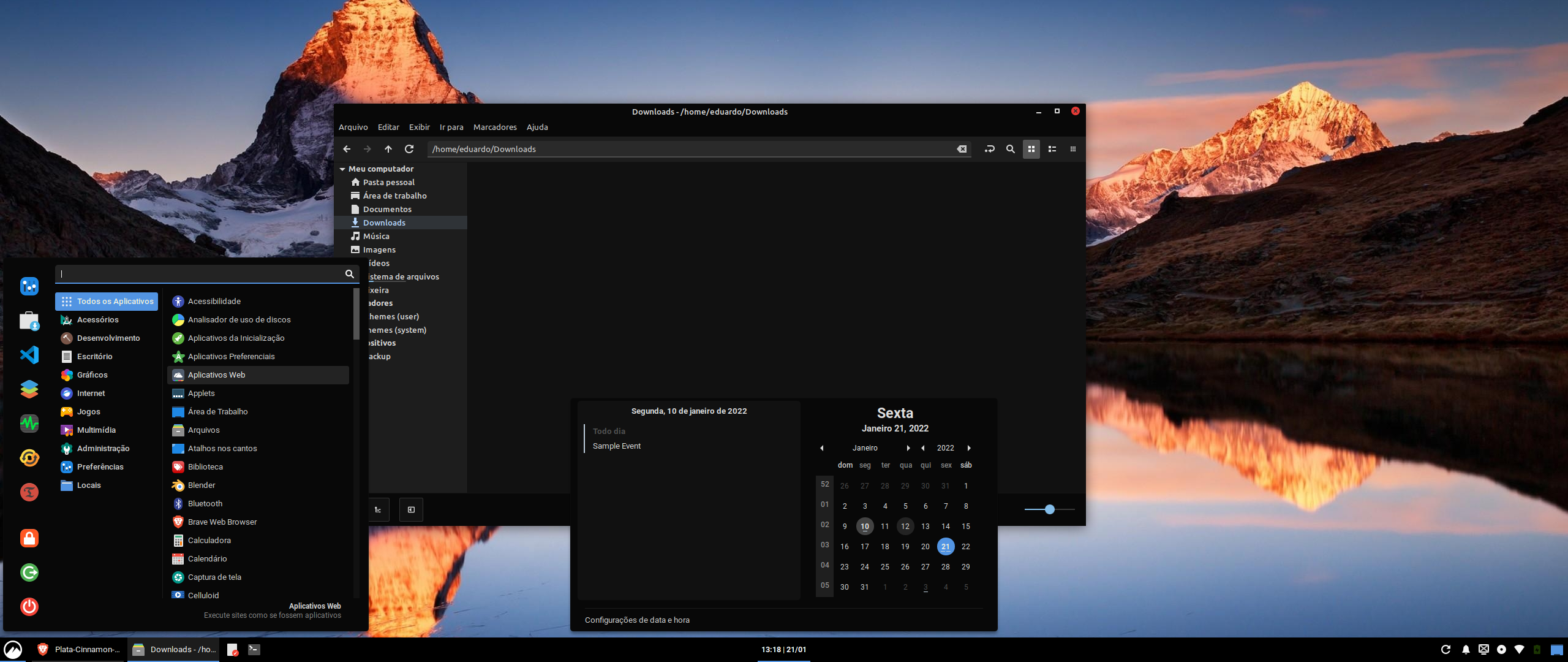This screenshot has width=1568, height=662.
Task: Collapse the Meu computador tree section
Action: point(342,169)
